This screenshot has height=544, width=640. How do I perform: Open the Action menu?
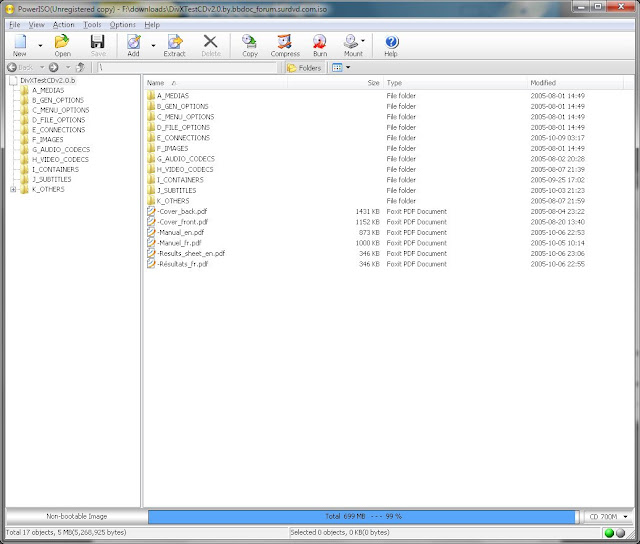64,25
